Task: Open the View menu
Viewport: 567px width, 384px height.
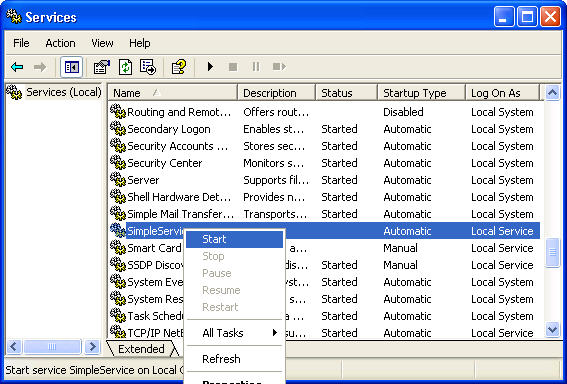Action: [x=102, y=43]
